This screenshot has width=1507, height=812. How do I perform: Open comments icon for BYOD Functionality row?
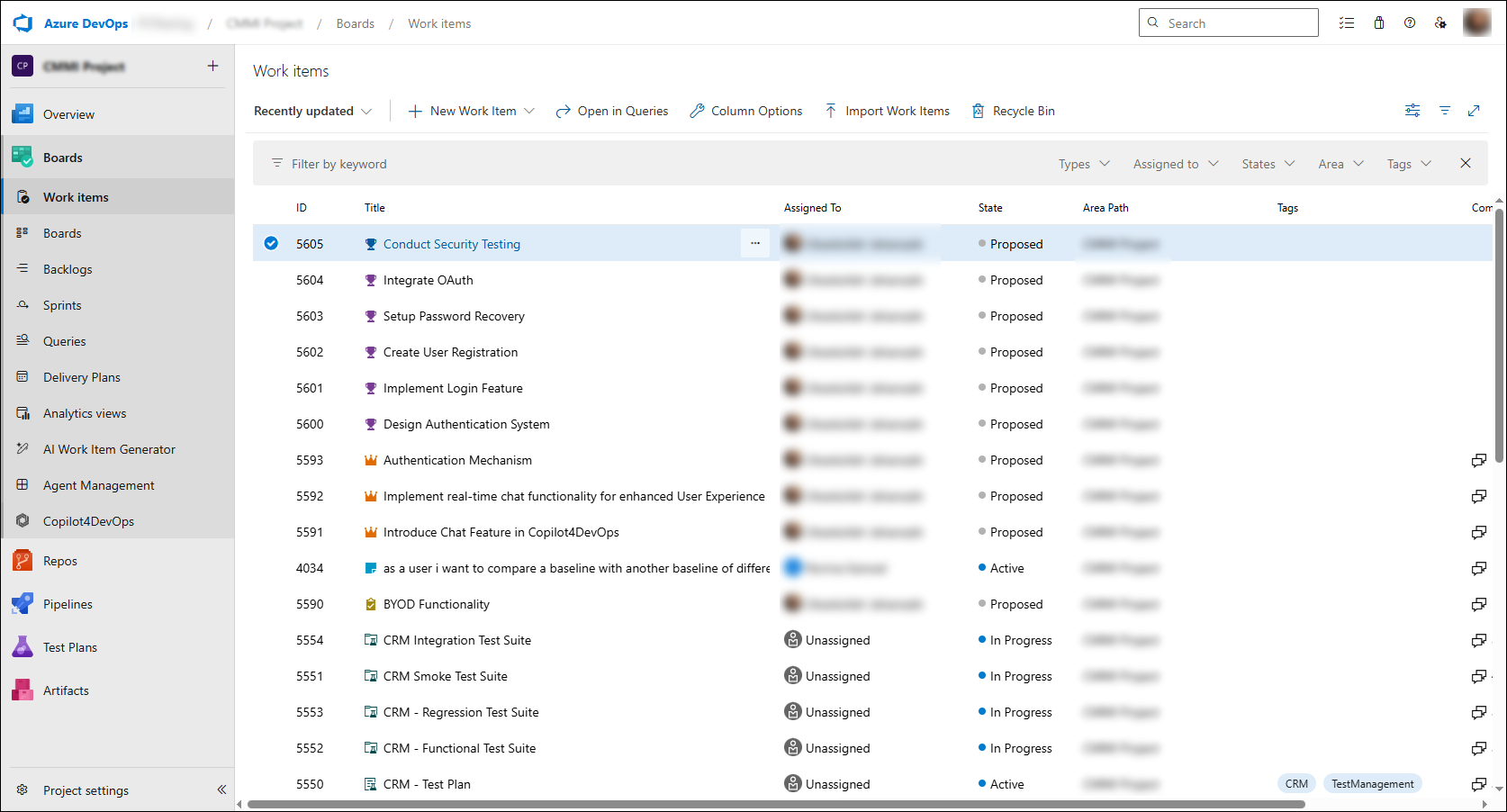coord(1478,604)
